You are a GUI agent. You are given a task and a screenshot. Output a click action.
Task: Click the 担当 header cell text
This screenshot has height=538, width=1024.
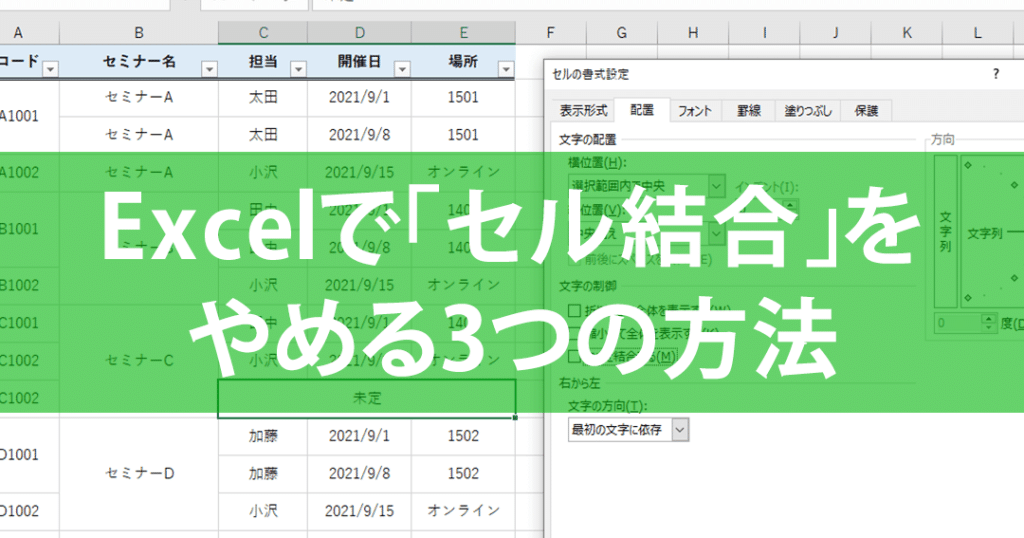click(x=263, y=61)
